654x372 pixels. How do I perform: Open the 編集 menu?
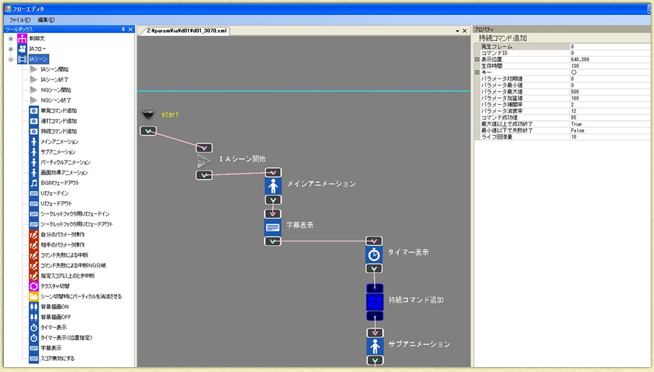[x=46, y=20]
